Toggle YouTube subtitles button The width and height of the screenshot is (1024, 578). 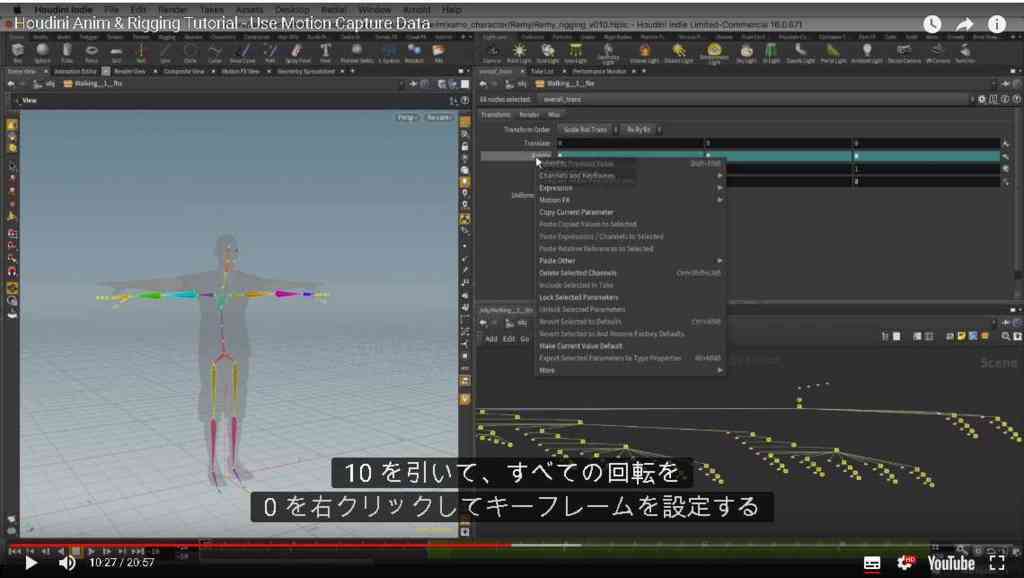872,563
